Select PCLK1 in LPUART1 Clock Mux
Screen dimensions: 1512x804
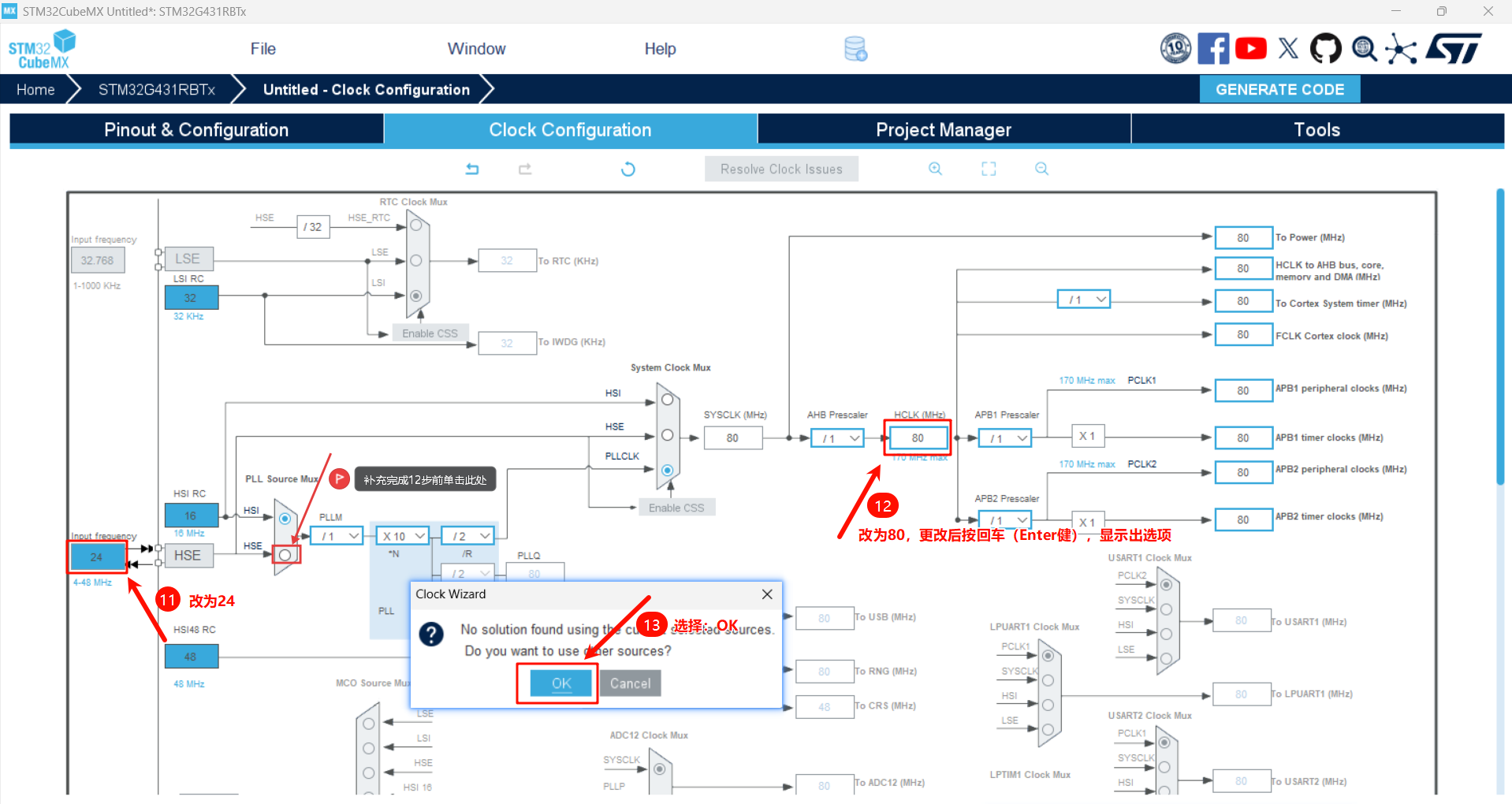pyautogui.click(x=1048, y=656)
